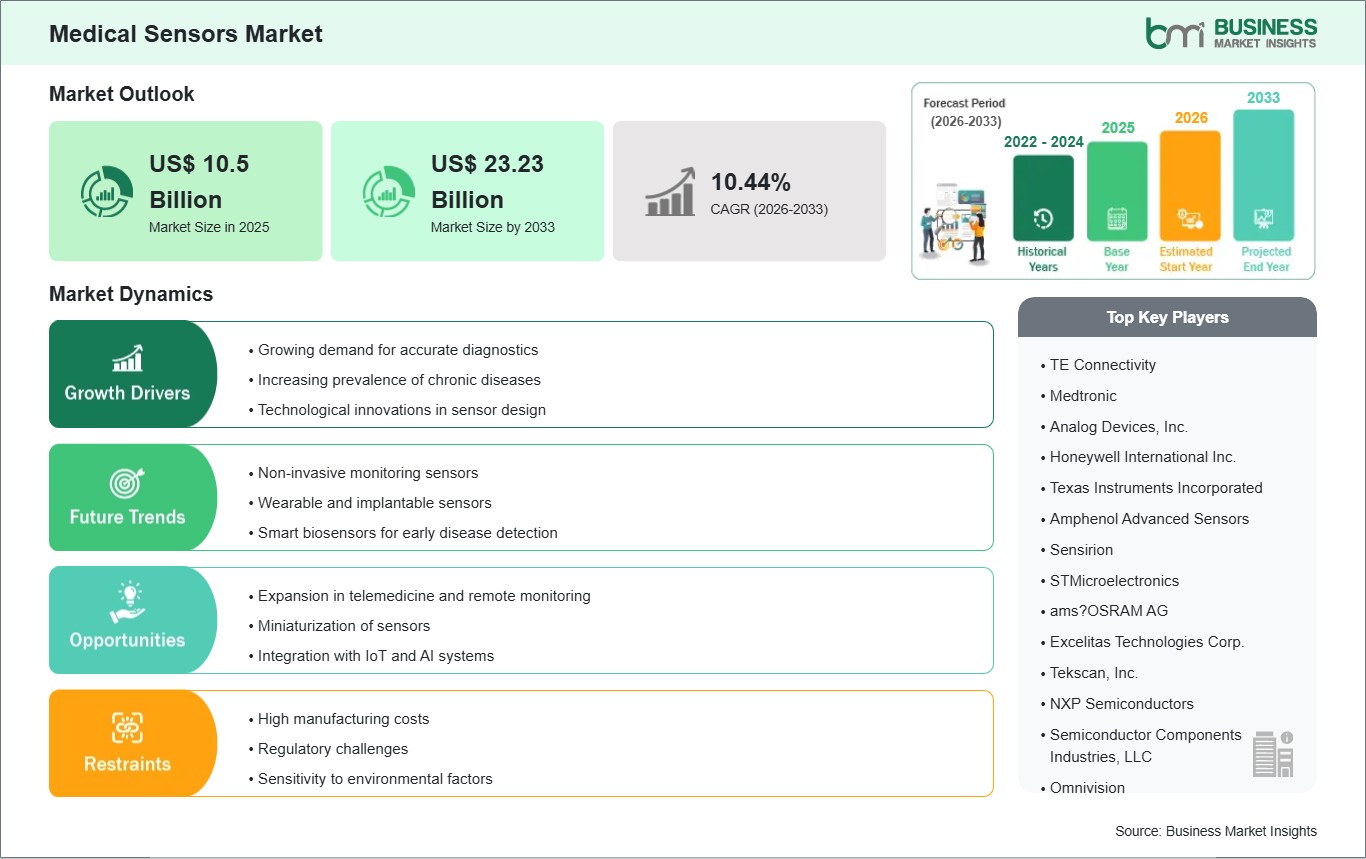Click the Base Year calendar icon

point(1116,218)
